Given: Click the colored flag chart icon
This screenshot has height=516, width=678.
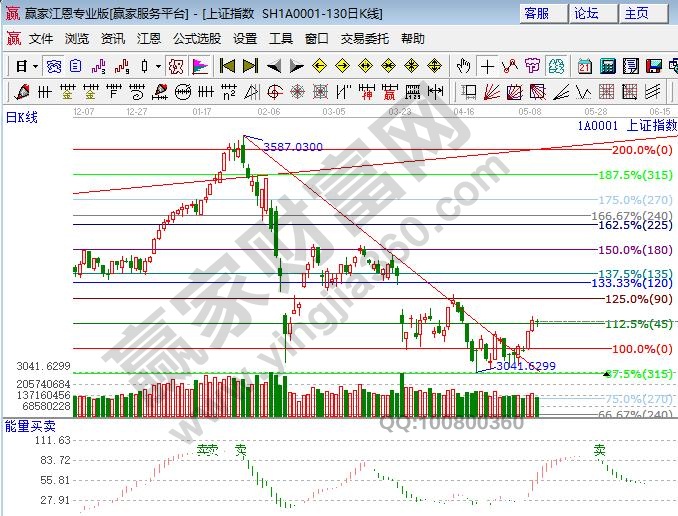Looking at the screenshot, I should point(199,66).
